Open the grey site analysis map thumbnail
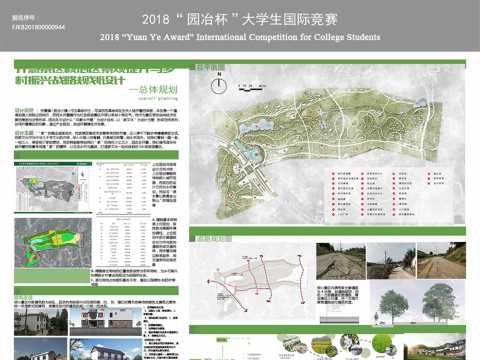Screen dimensions: 480x360 (x=53, y=188)
